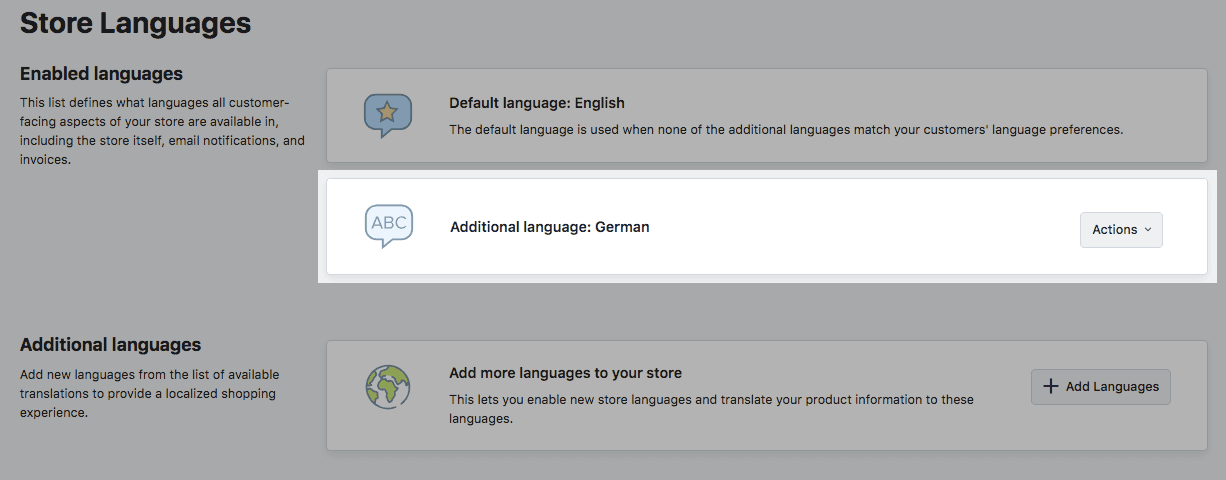Click the green globe icon
Screen dimensions: 1226x480
pos(388,387)
